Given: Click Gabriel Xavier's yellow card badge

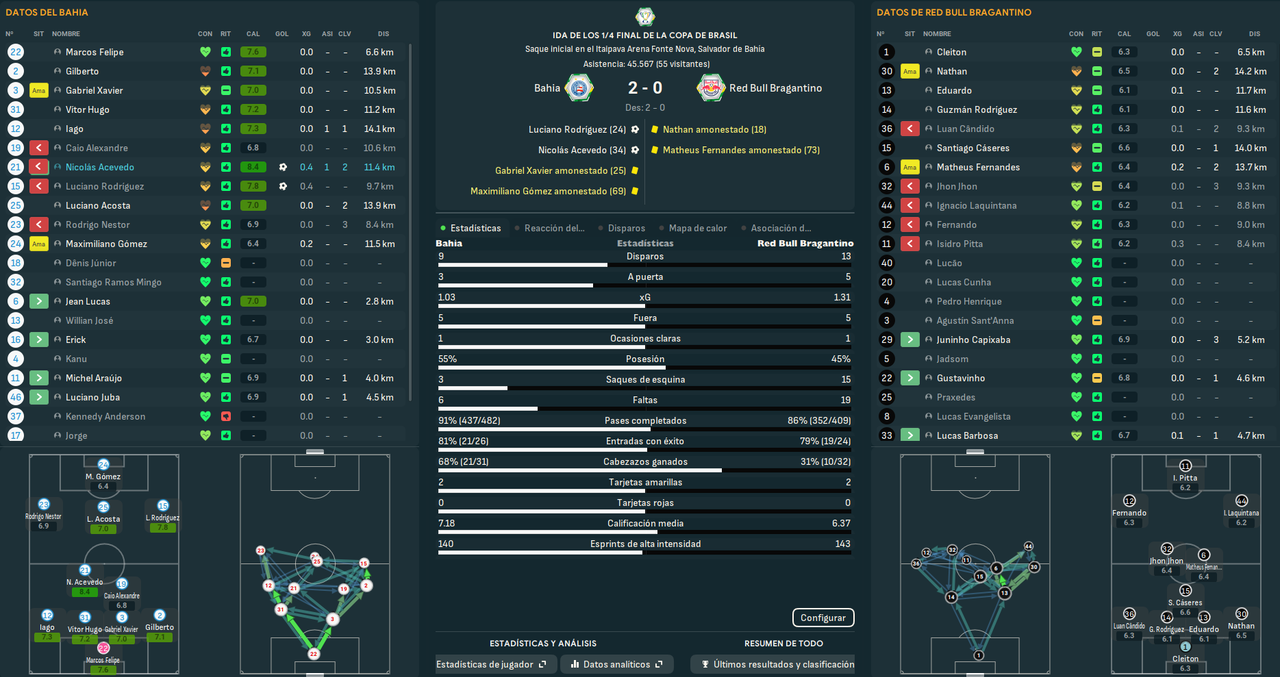Looking at the screenshot, I should point(41,90).
